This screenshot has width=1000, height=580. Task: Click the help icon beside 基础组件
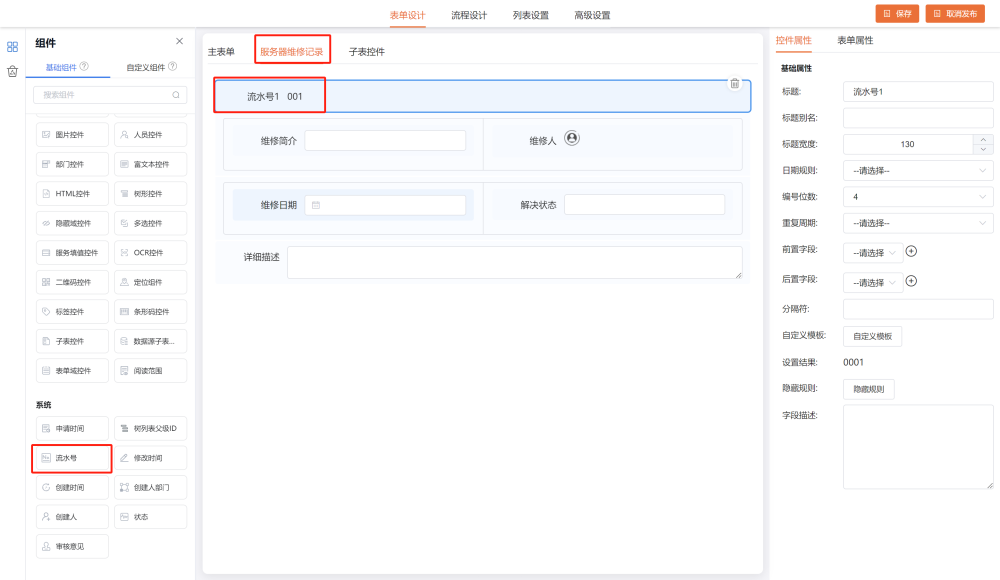[x=84, y=67]
